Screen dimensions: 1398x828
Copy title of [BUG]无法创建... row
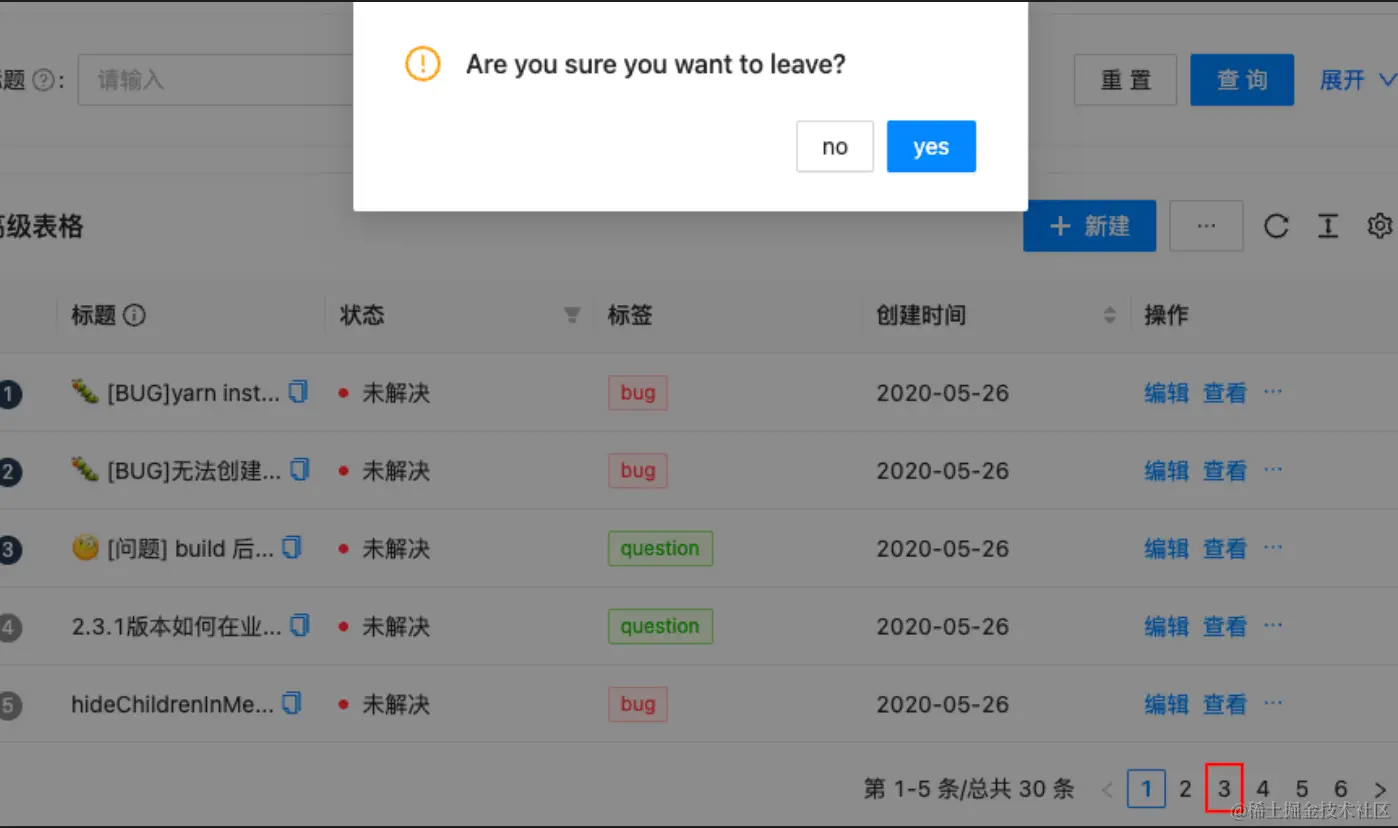pos(299,469)
